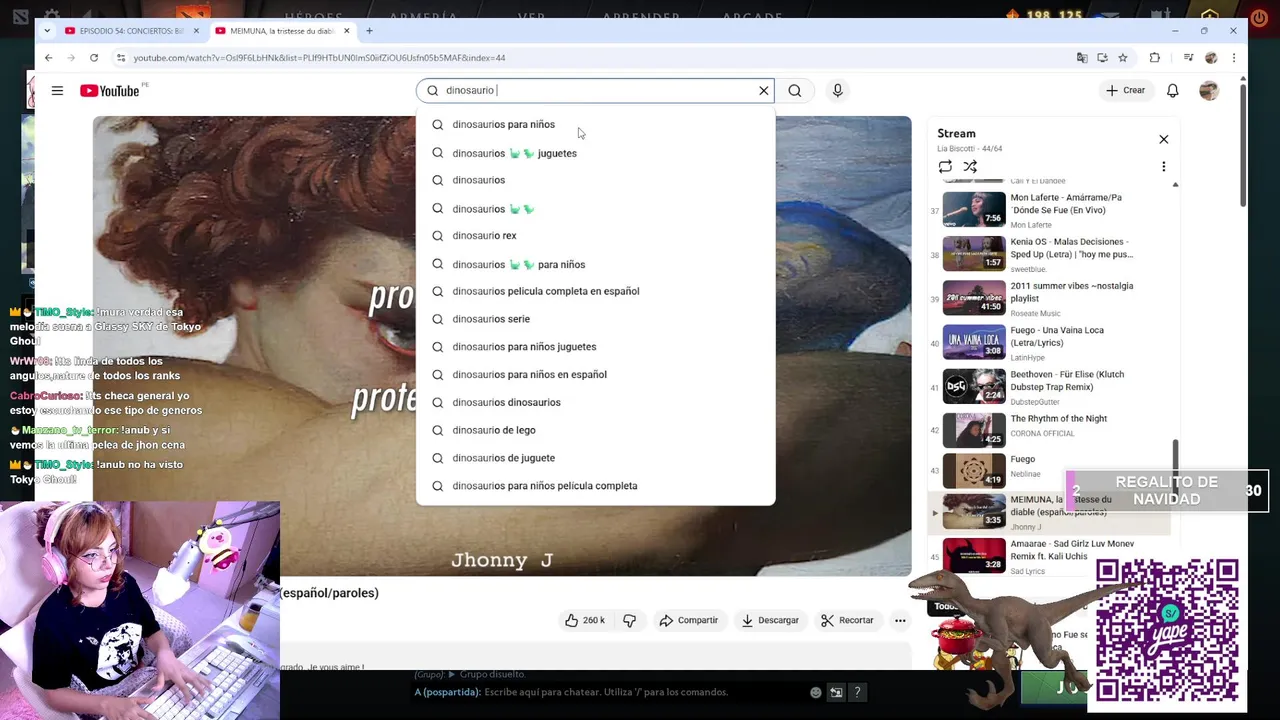Pick 'dinosaurios para niños en español'
Viewport: 1280px width, 720px height.
(x=596, y=374)
